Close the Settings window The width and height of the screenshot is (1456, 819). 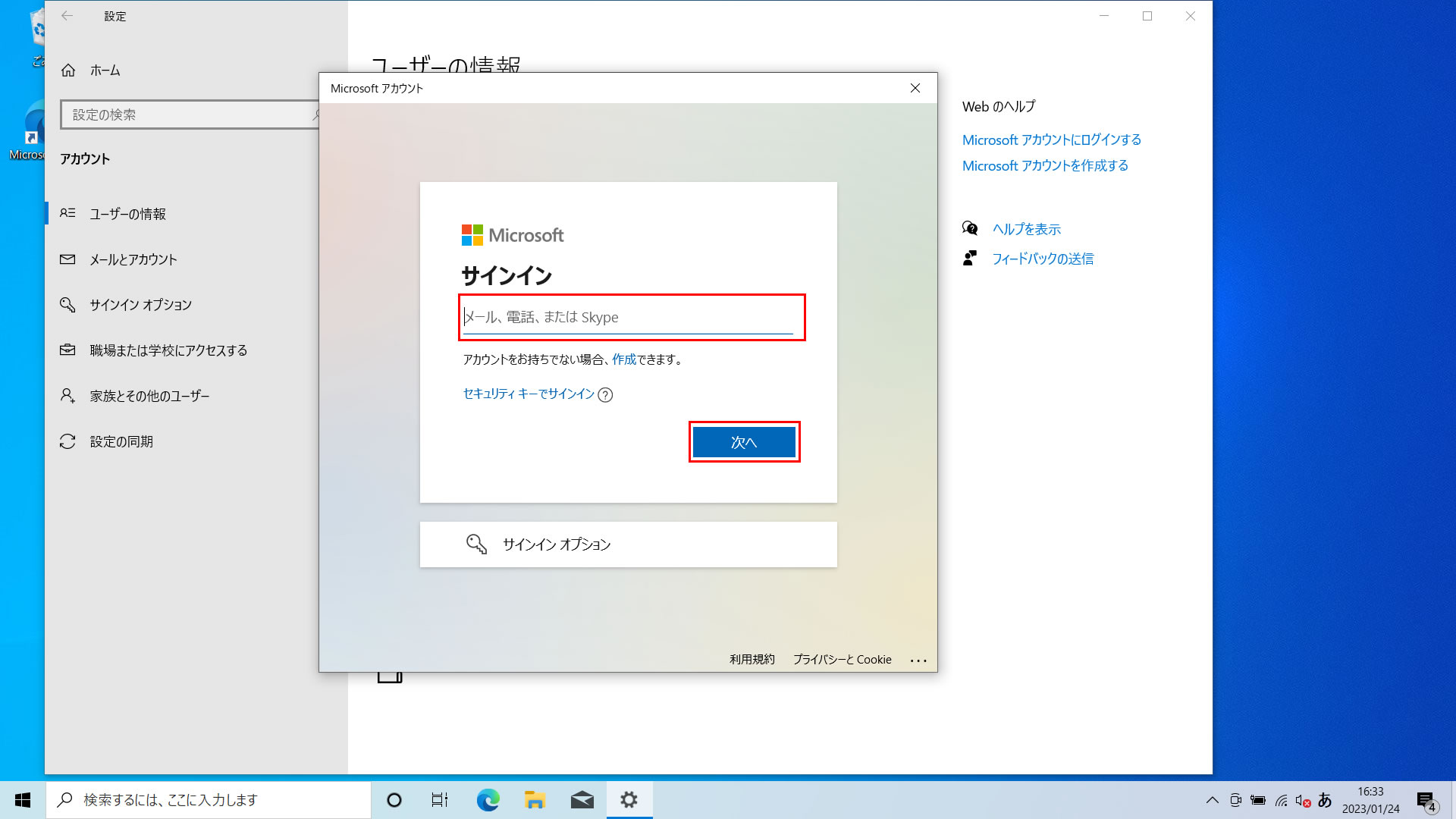[x=1191, y=16]
